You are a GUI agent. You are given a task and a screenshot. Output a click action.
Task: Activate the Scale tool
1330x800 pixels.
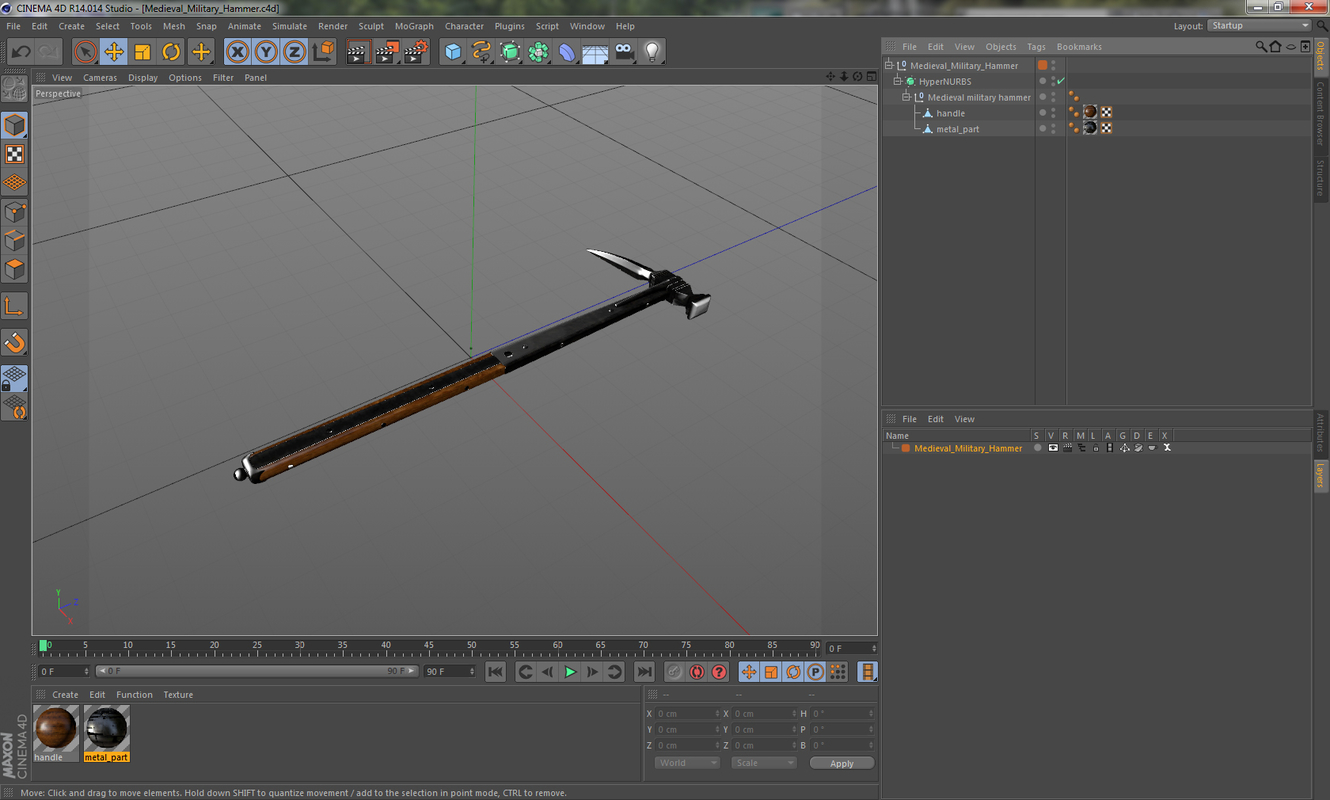[x=141, y=51]
